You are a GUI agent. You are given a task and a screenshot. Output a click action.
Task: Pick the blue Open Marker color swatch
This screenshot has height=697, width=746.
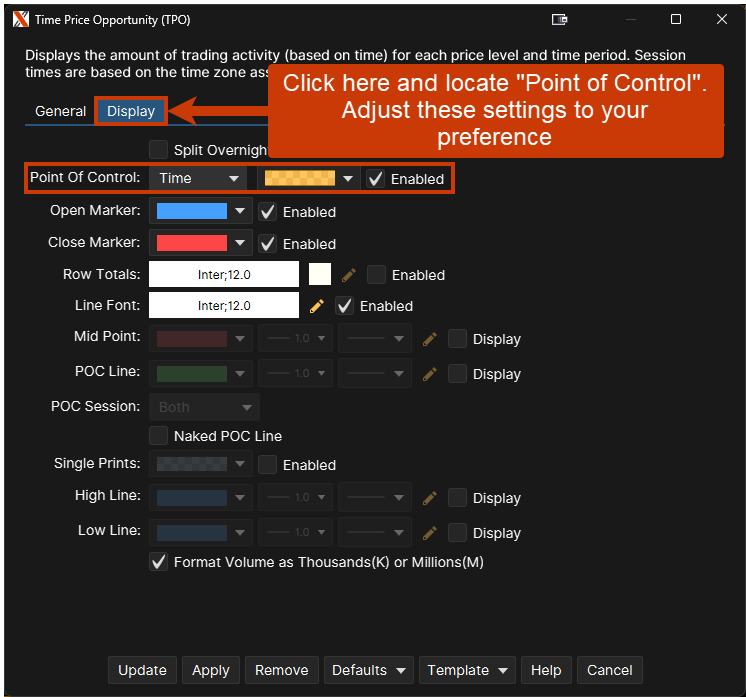pyautogui.click(x=192, y=212)
